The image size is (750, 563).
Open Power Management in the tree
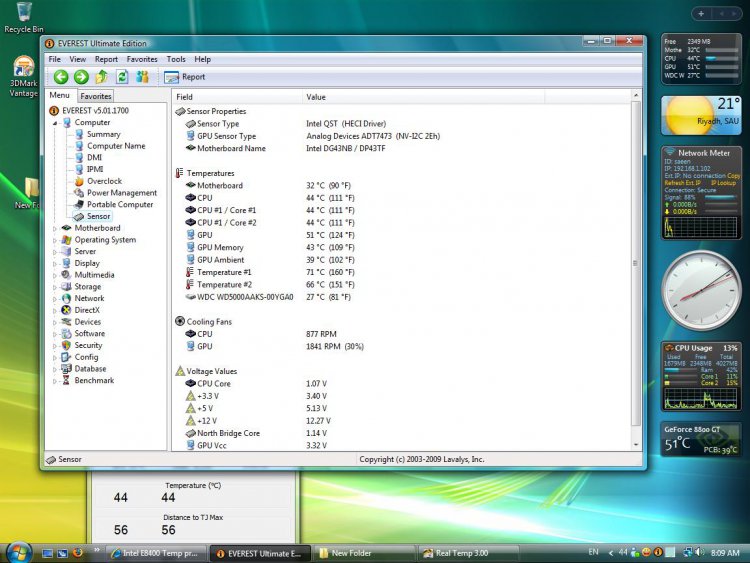point(122,193)
